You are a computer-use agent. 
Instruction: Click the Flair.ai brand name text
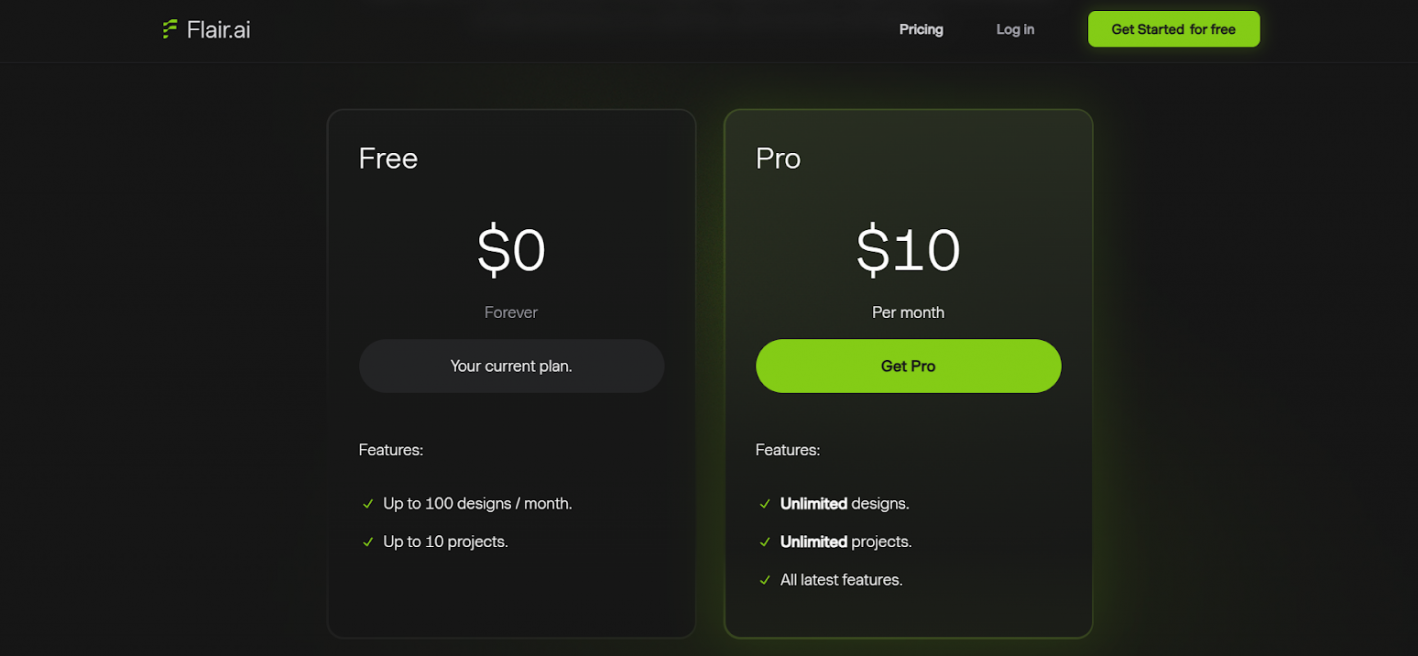[x=218, y=30]
